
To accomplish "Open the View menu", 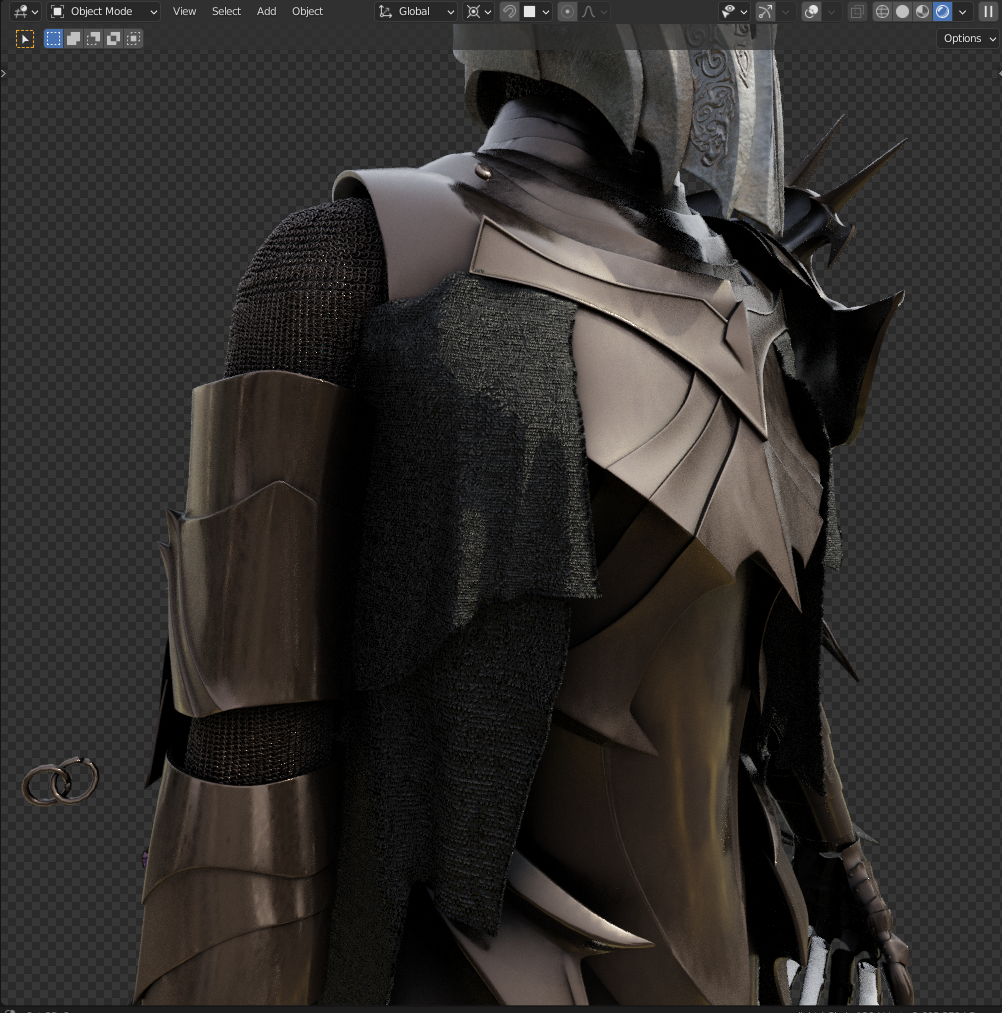I will pyautogui.click(x=184, y=12).
